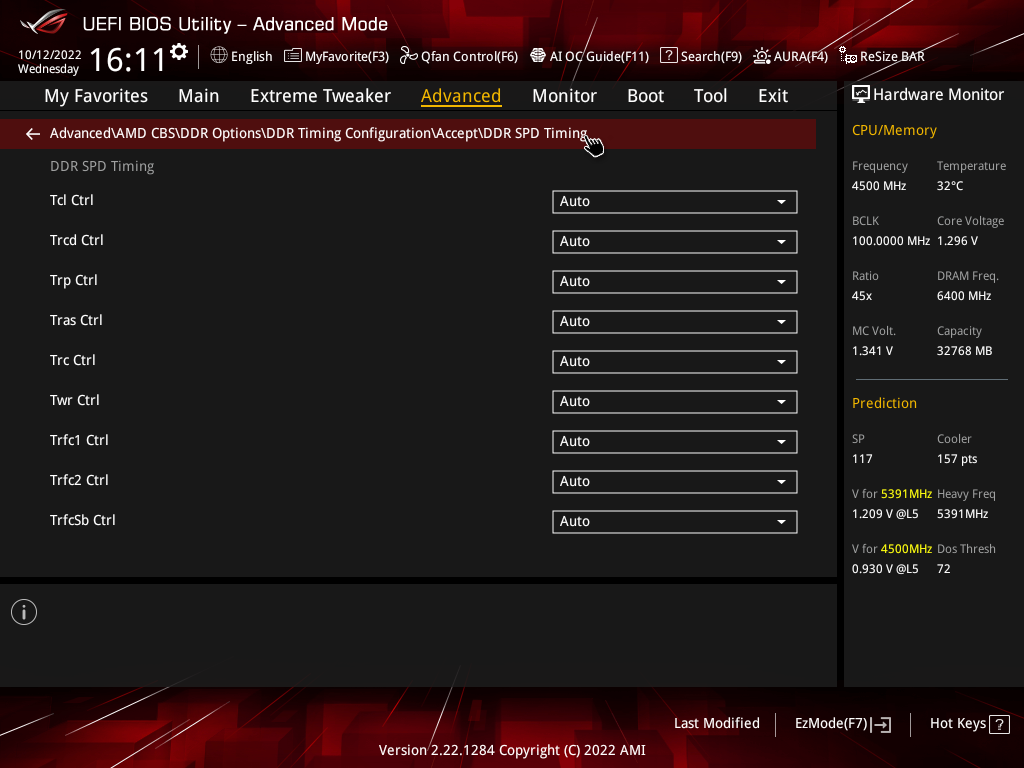Open Qfan Control(F6) fan icon
The width and height of the screenshot is (1024, 768).
[x=408, y=56]
